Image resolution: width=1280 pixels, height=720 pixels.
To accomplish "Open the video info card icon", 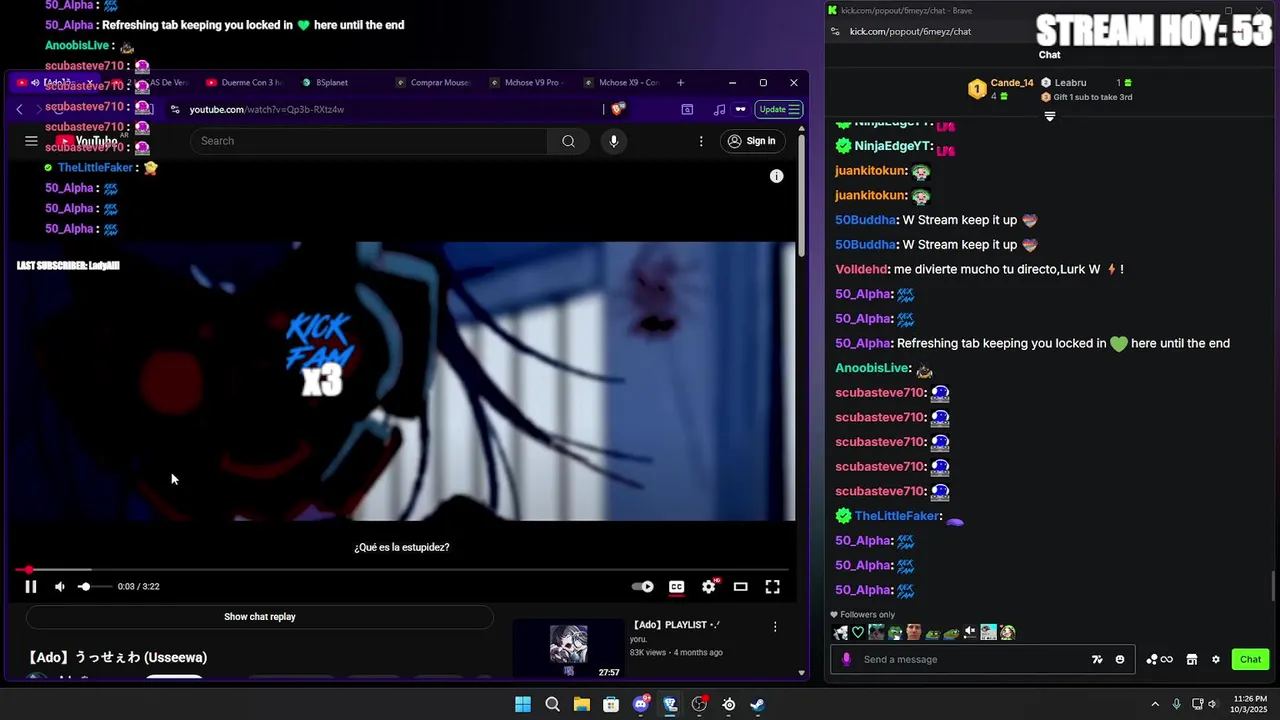I will [776, 176].
